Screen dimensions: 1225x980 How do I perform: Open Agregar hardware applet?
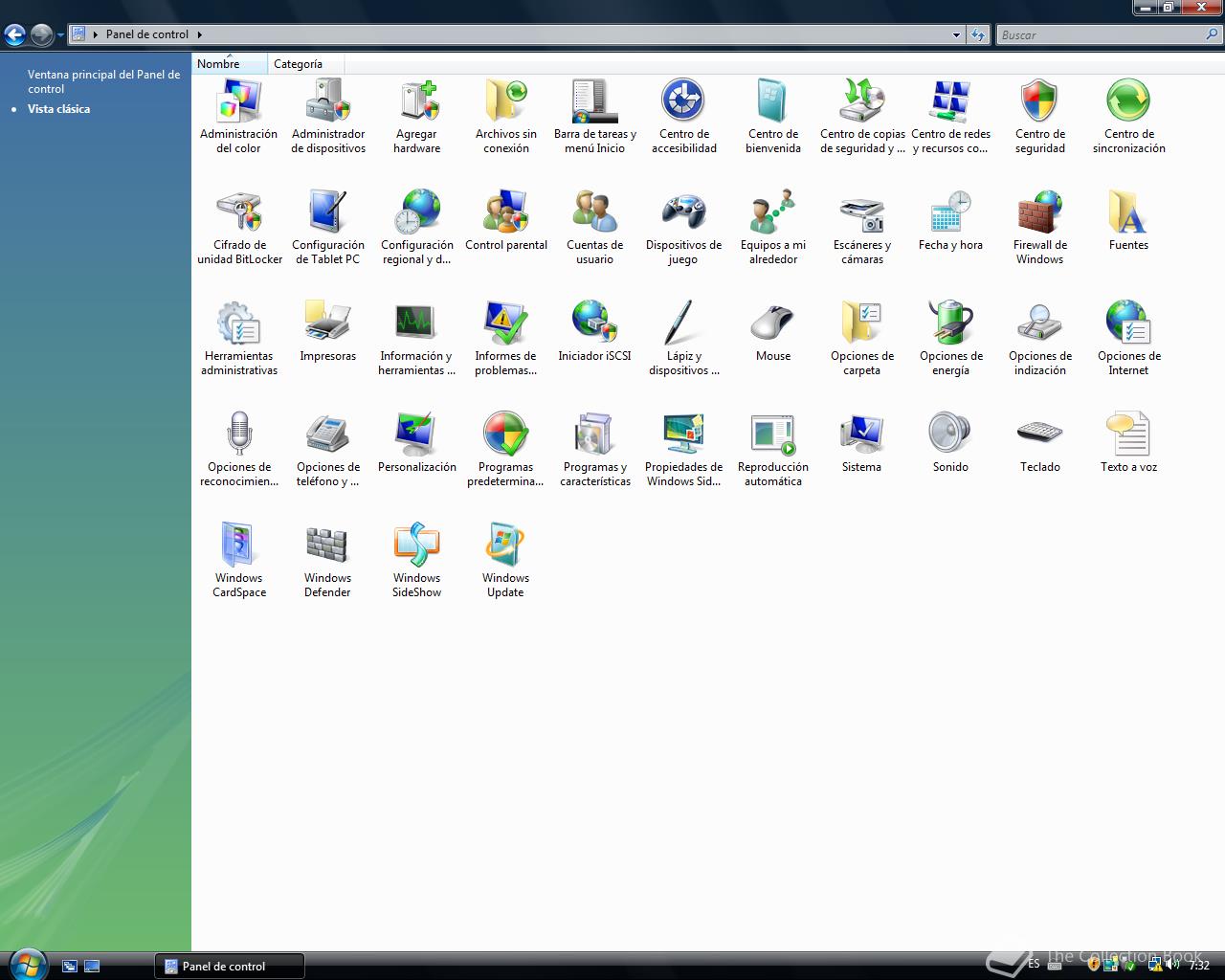point(416,117)
